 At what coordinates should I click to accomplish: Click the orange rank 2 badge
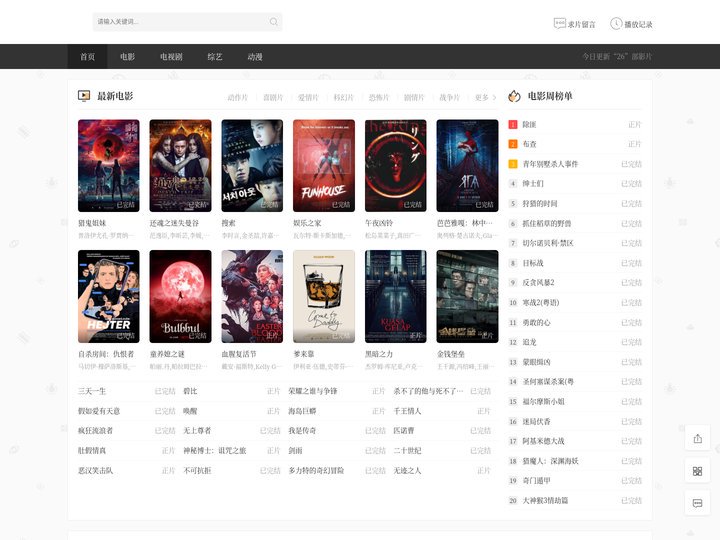(x=513, y=144)
